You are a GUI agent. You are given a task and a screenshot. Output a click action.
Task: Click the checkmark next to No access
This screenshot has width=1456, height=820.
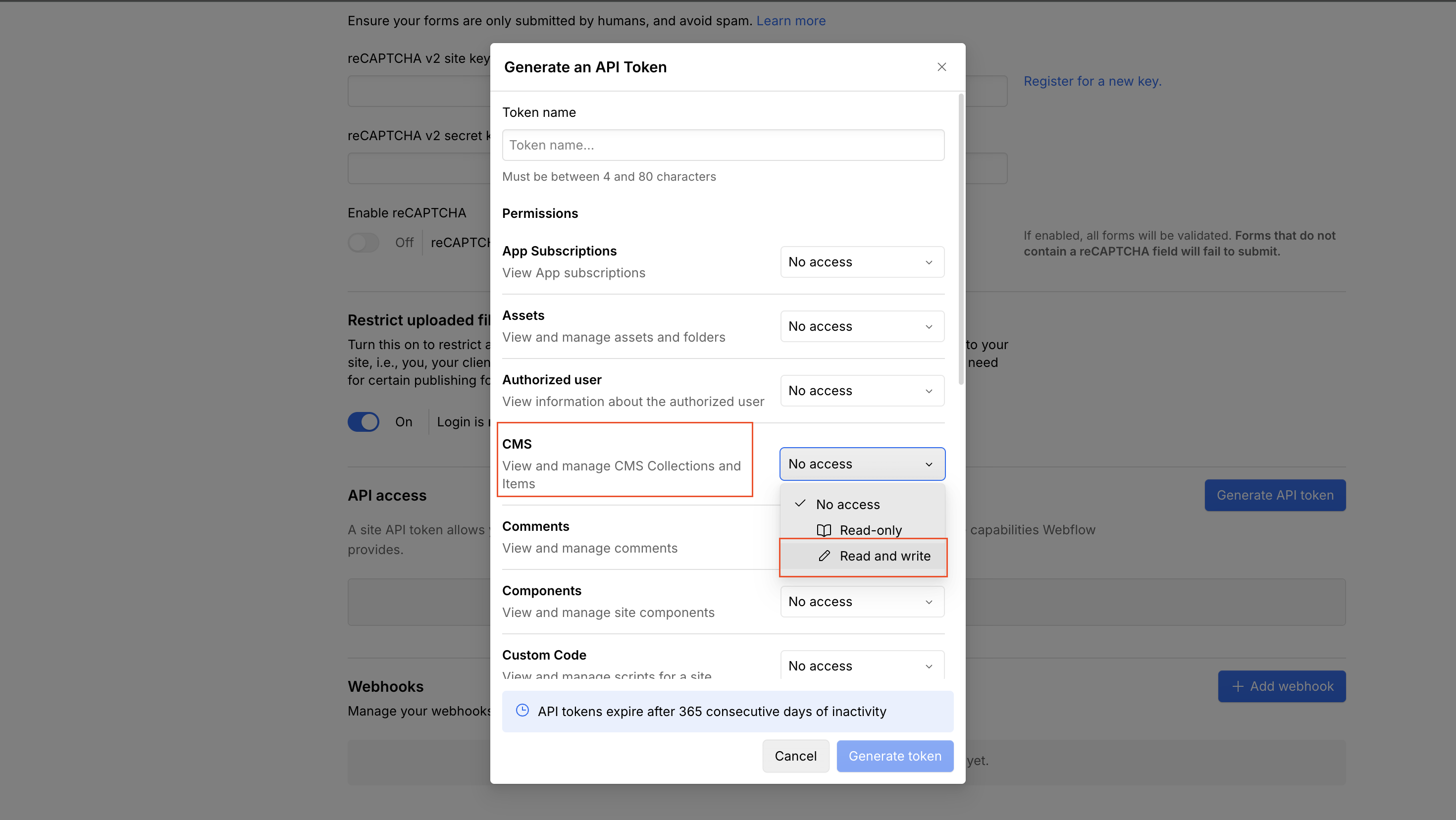(x=799, y=504)
